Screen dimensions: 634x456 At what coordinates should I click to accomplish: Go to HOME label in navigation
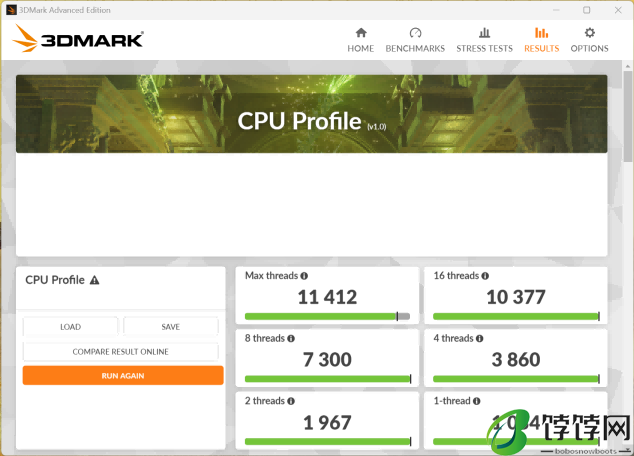coord(361,49)
